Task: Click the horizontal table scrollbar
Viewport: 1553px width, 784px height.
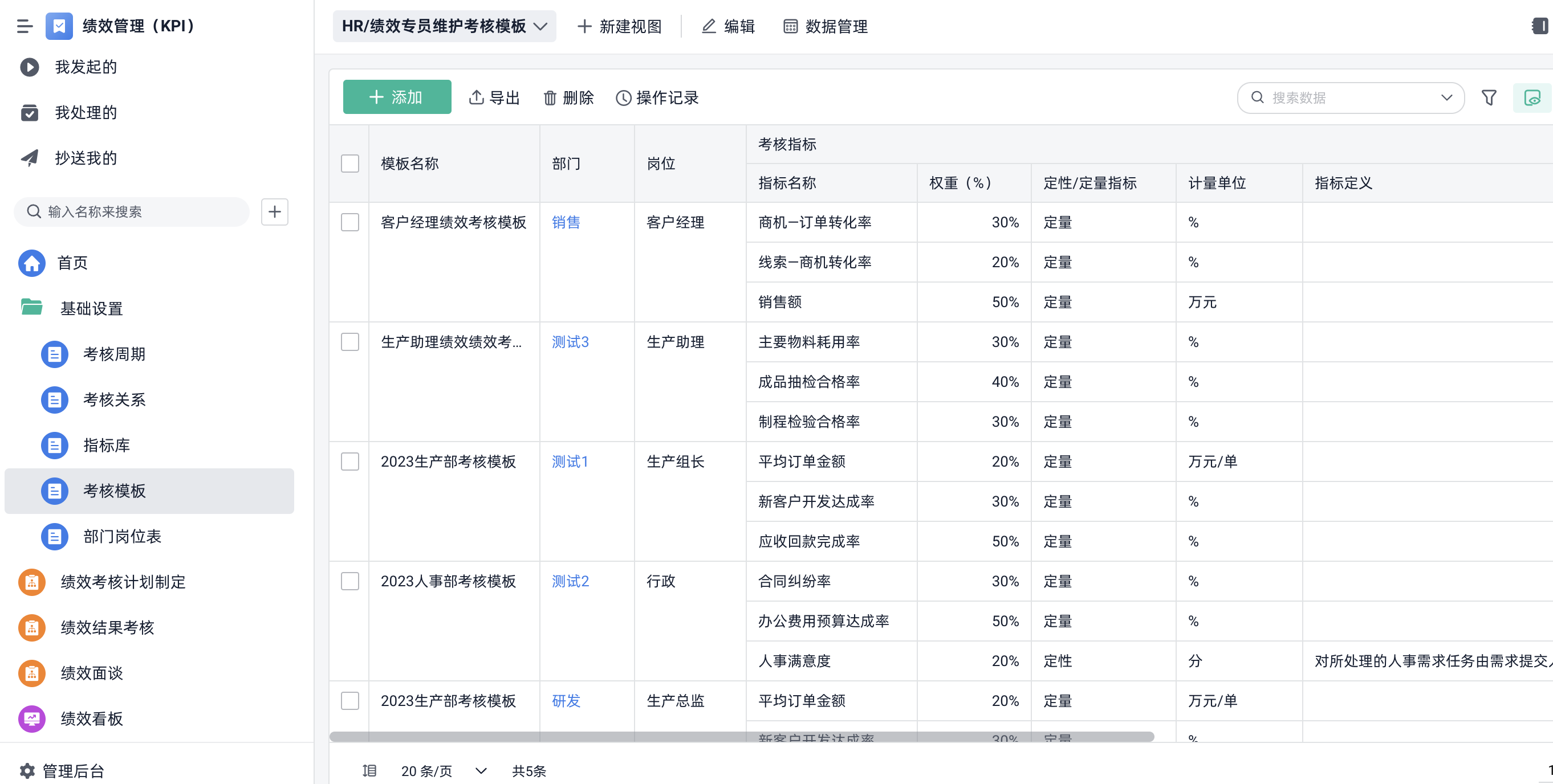Action: (742, 736)
